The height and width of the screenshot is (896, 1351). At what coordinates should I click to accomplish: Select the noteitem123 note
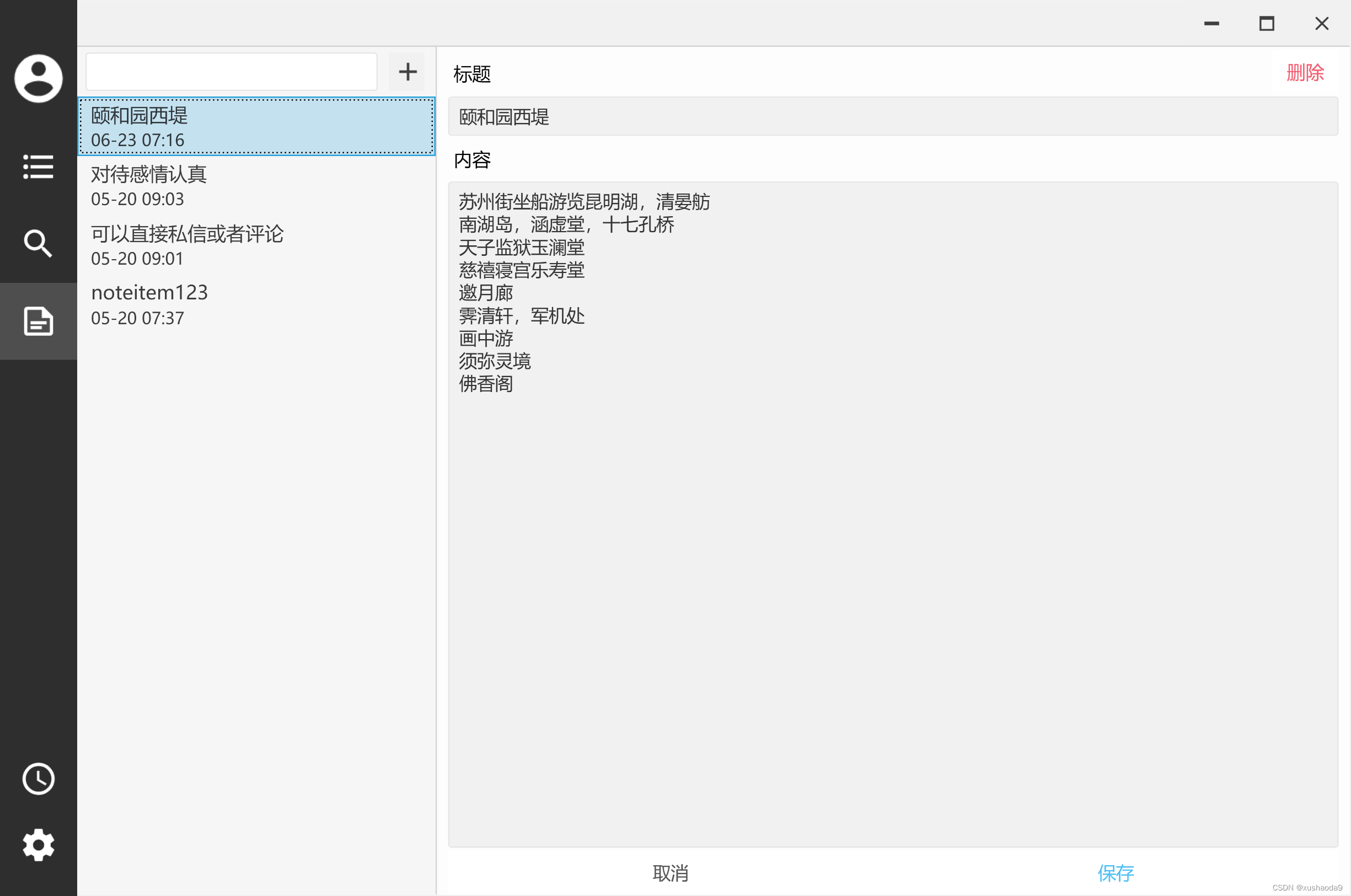256,304
